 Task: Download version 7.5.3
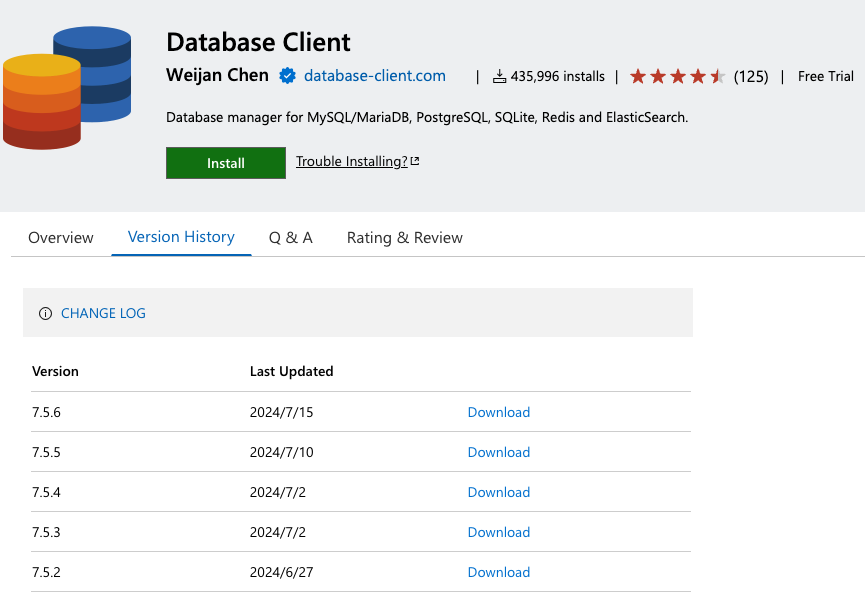pos(499,532)
